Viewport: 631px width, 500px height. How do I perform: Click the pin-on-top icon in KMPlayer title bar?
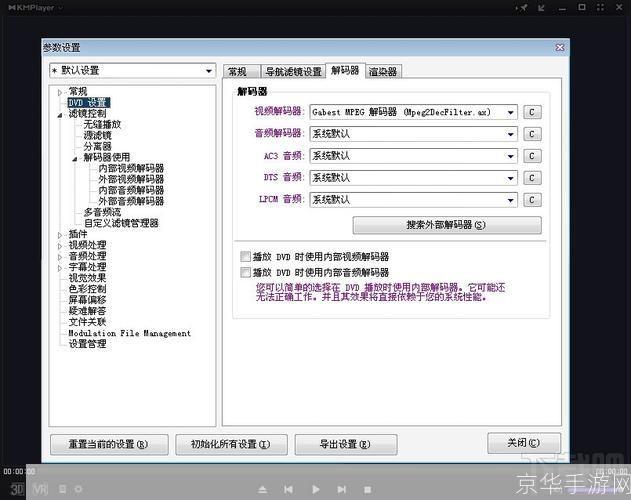point(522,8)
